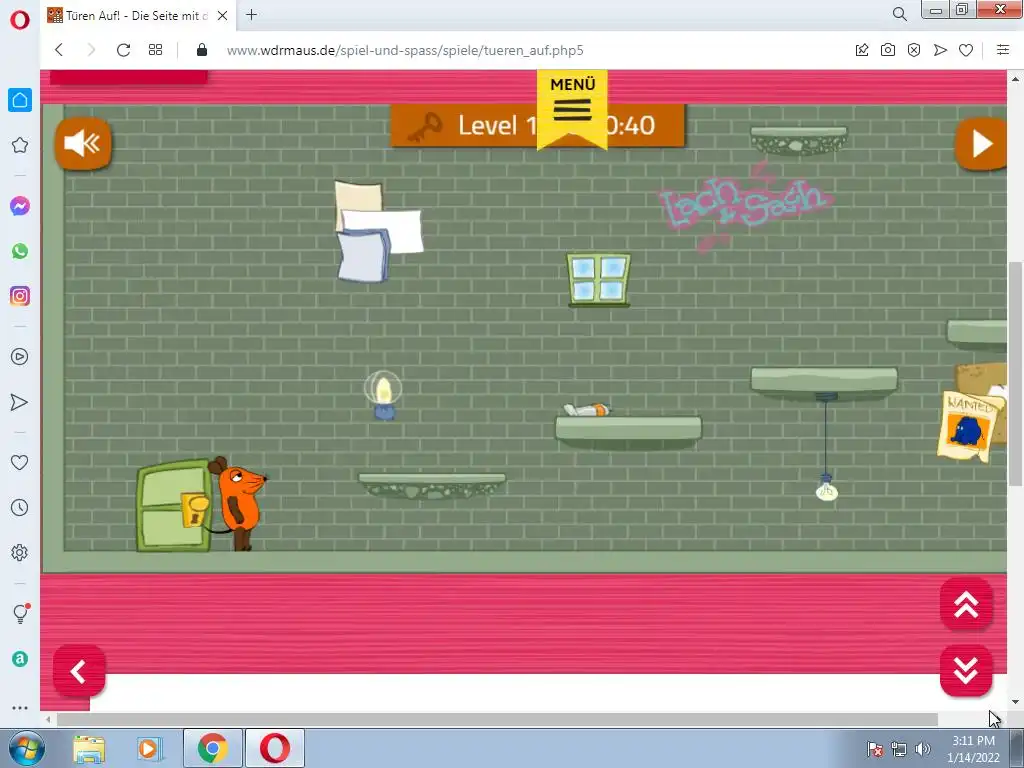Click the red left-arrow back button
Viewport: 1024px width, 768px height.
[79, 671]
